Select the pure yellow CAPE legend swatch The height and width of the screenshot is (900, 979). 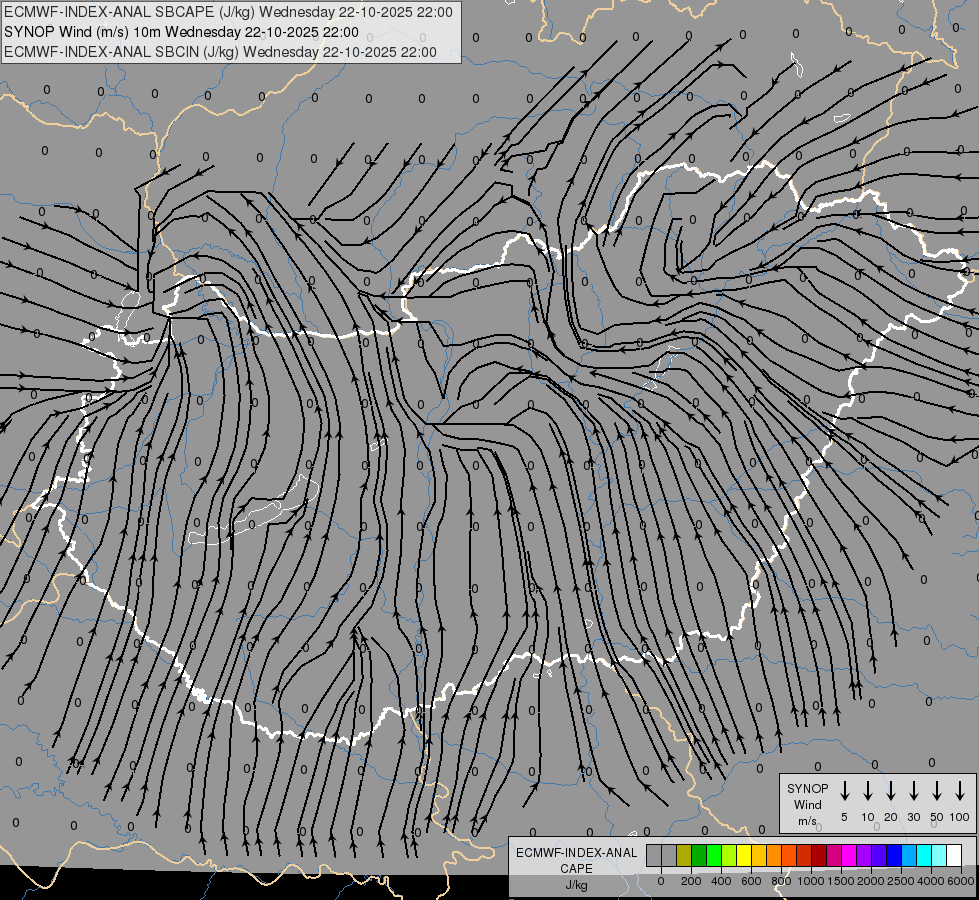pyautogui.click(x=744, y=855)
